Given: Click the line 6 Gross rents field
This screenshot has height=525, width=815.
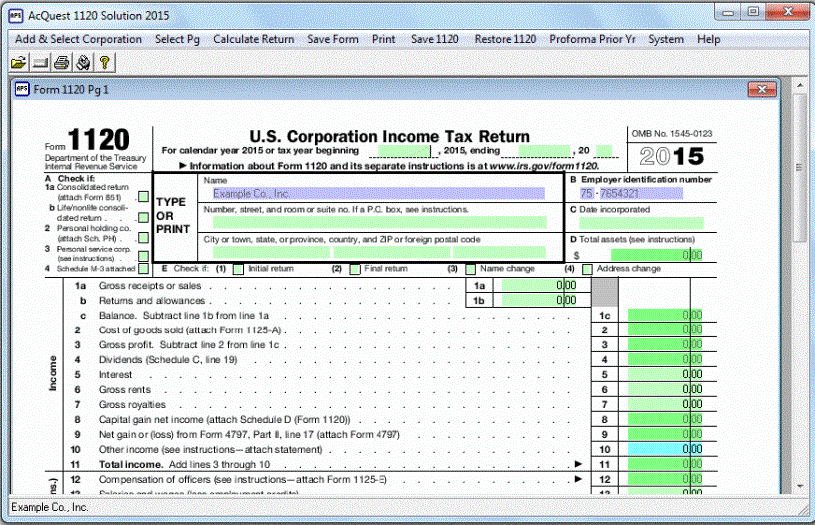Looking at the screenshot, I should click(x=665, y=389).
